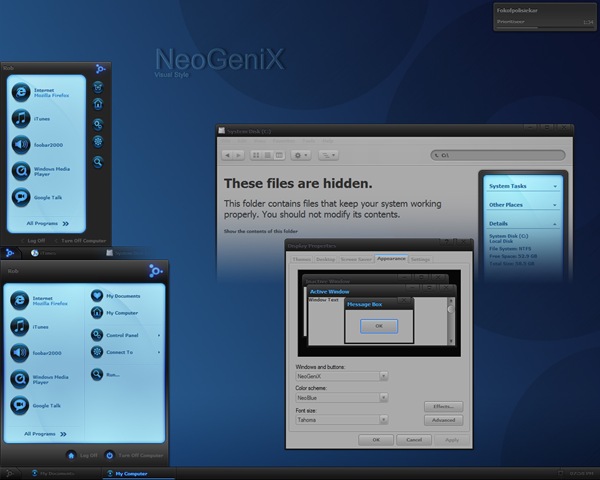The width and height of the screenshot is (600, 480).
Task: Expand the Control Panel submenu
Action: click(120, 335)
